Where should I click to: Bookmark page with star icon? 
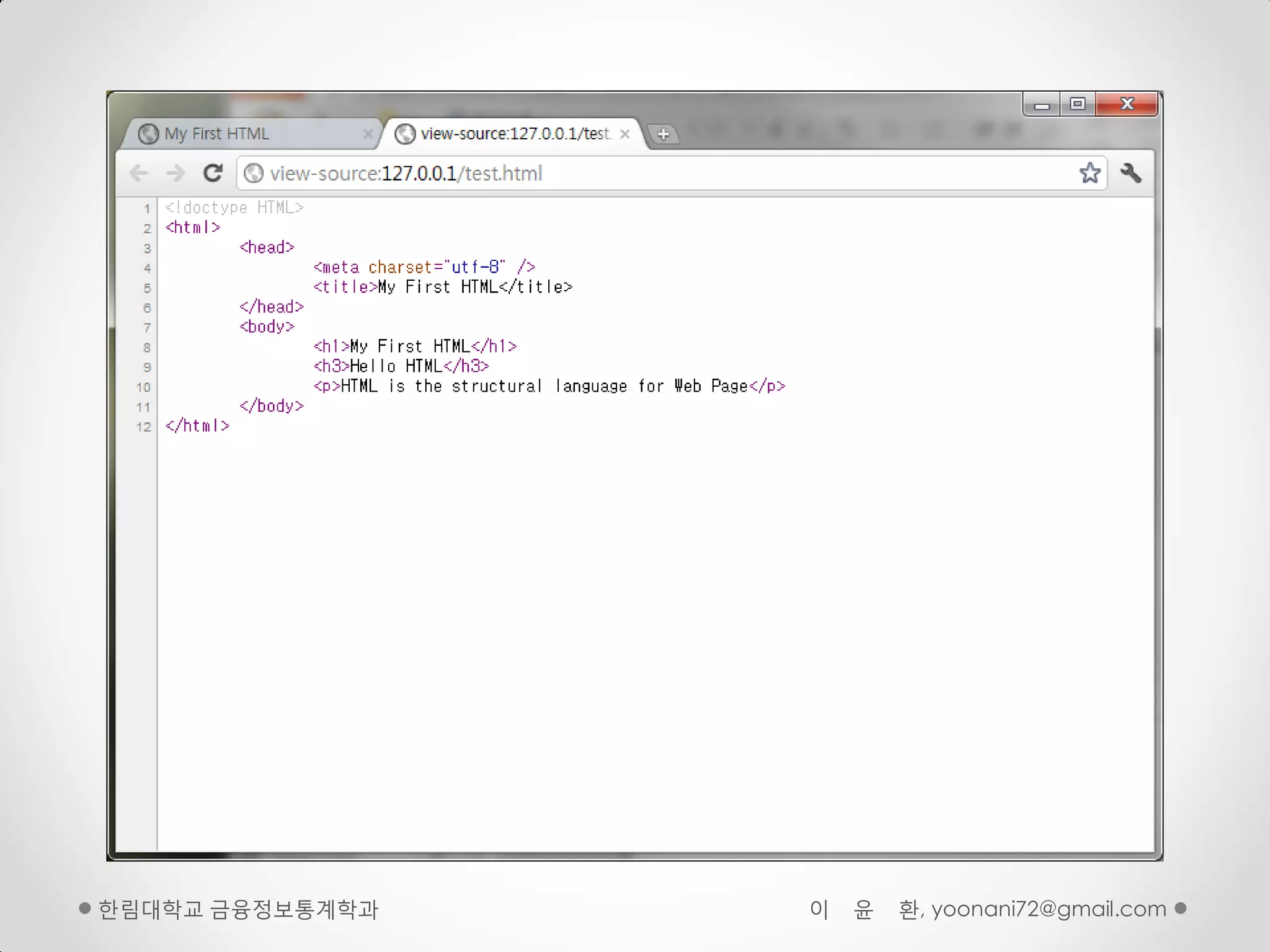(1090, 173)
